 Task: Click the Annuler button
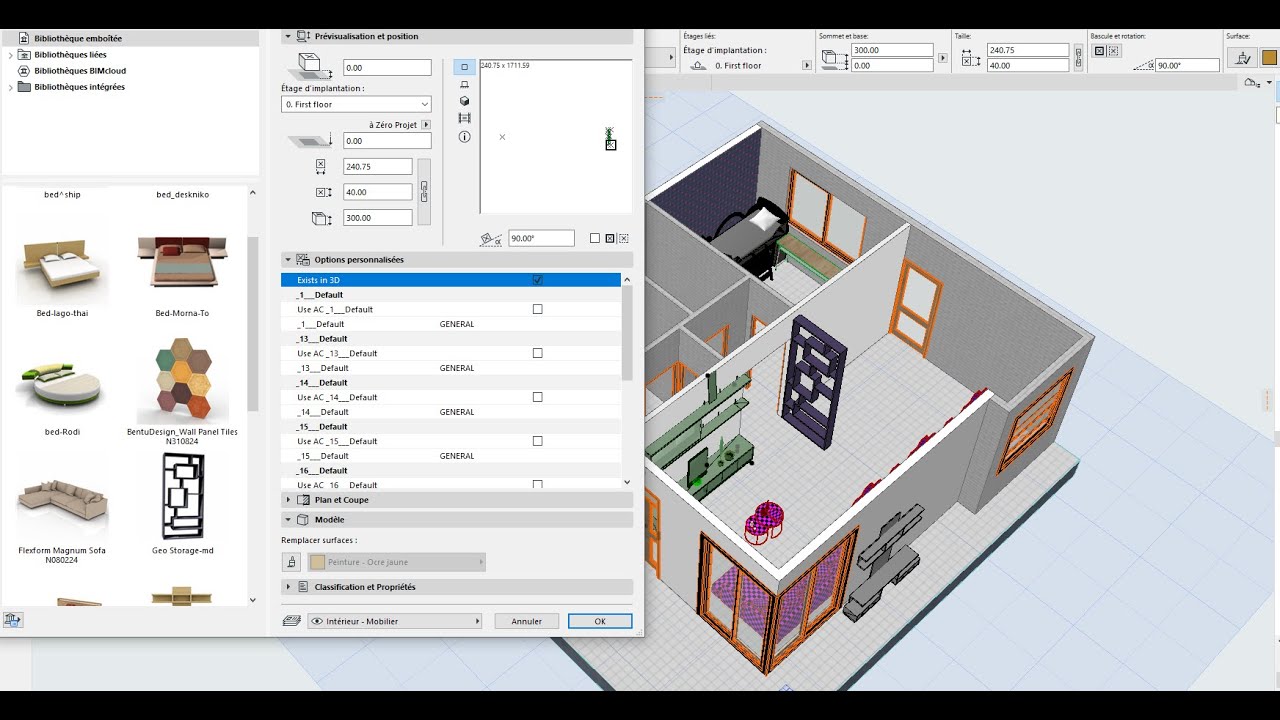click(x=527, y=621)
